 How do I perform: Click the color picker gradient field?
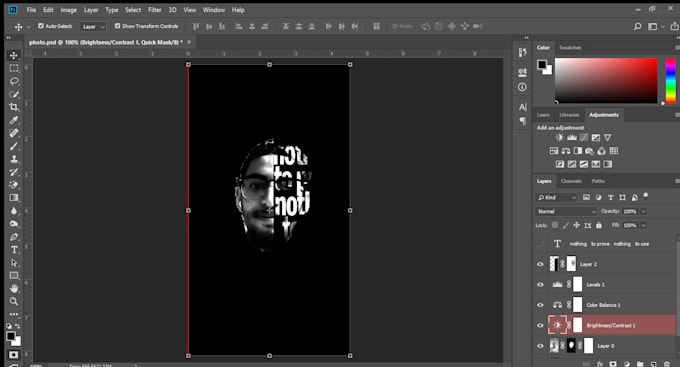[606, 81]
